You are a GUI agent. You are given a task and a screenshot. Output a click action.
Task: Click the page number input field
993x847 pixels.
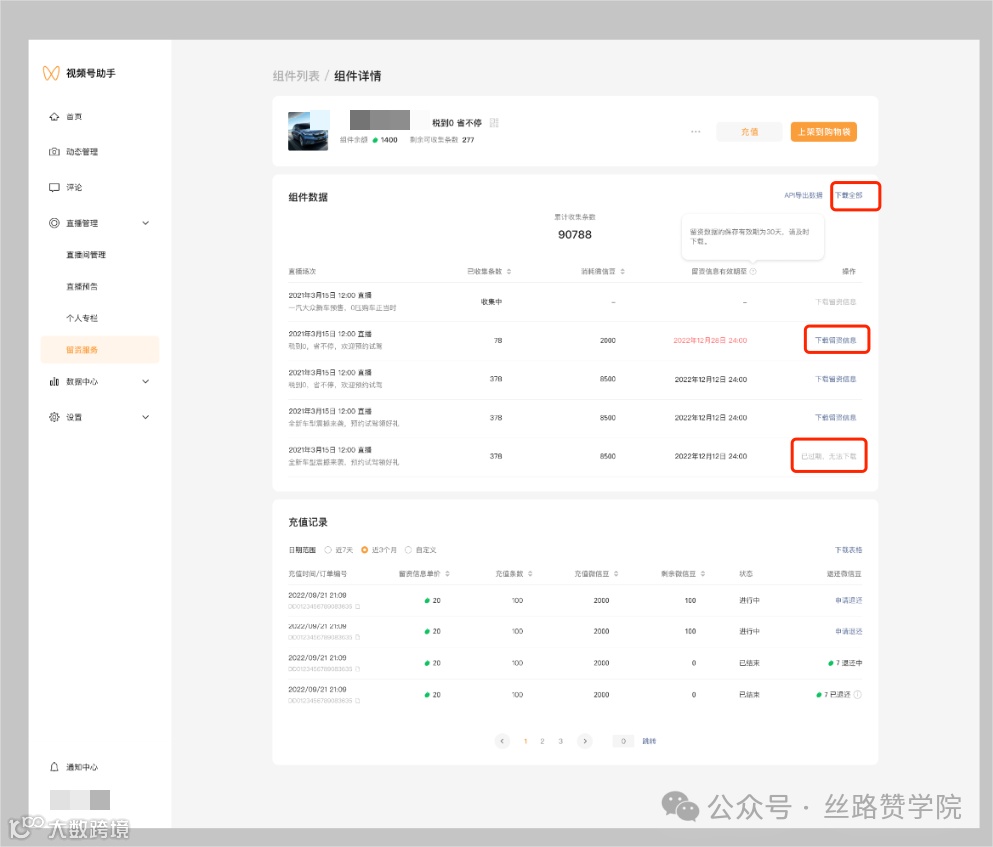pos(623,741)
